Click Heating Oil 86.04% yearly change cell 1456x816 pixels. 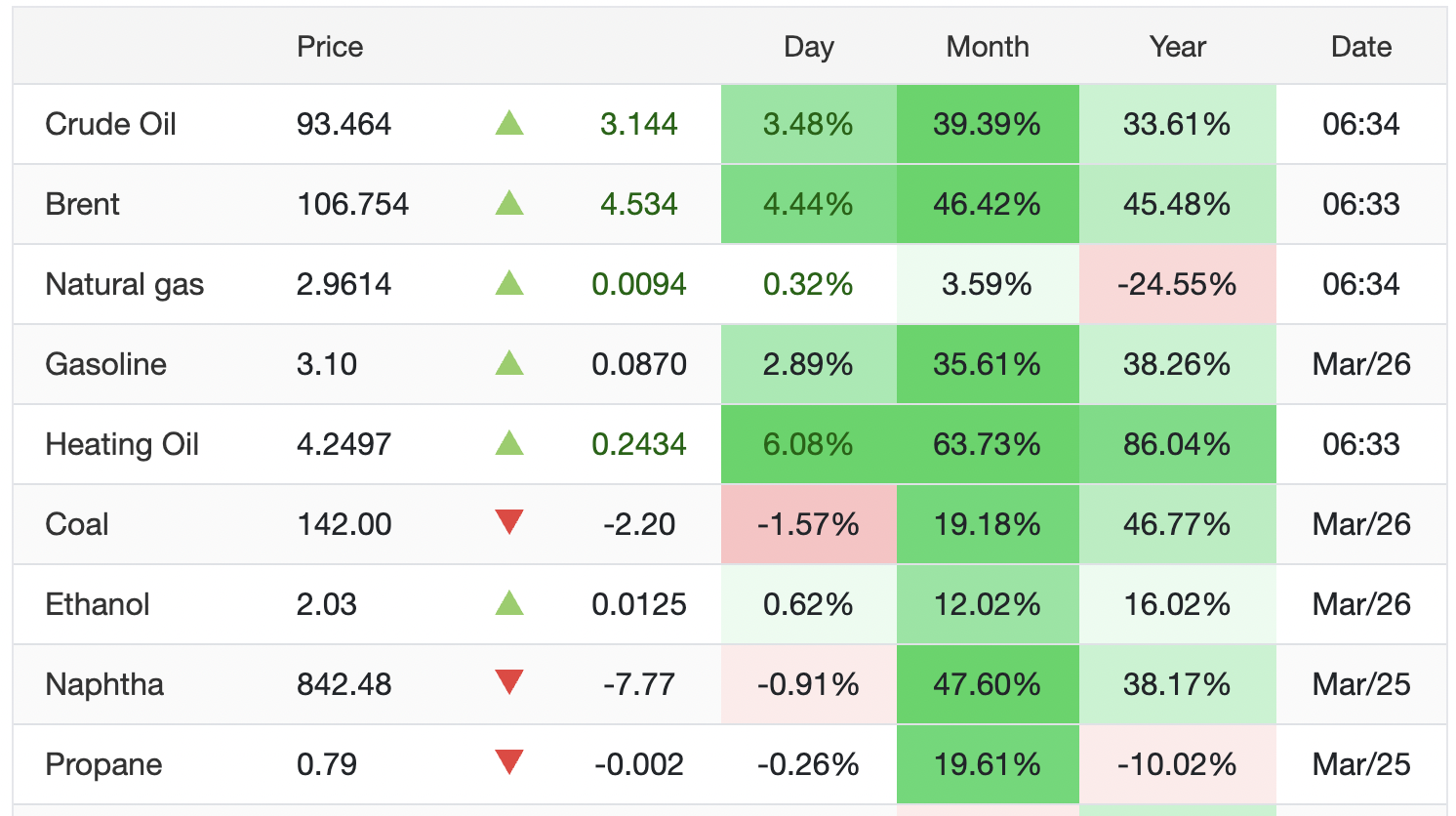click(1177, 444)
